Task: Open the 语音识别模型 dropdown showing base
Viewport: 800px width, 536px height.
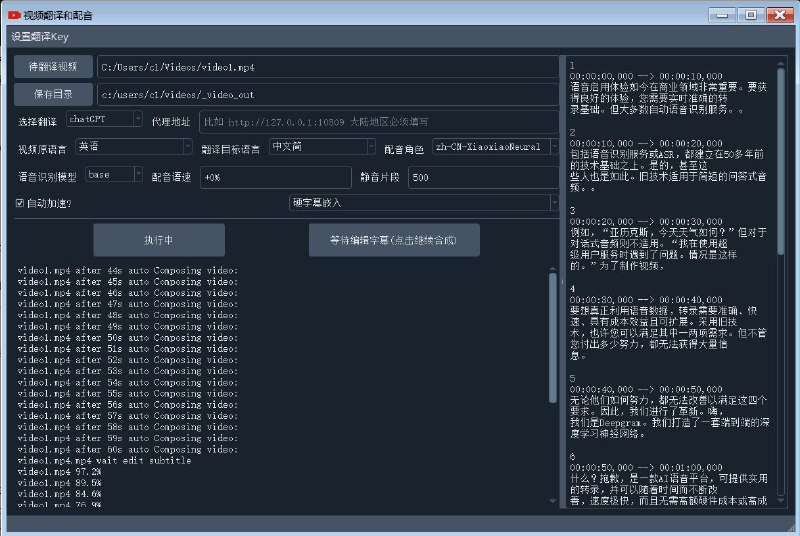Action: pyautogui.click(x=114, y=174)
